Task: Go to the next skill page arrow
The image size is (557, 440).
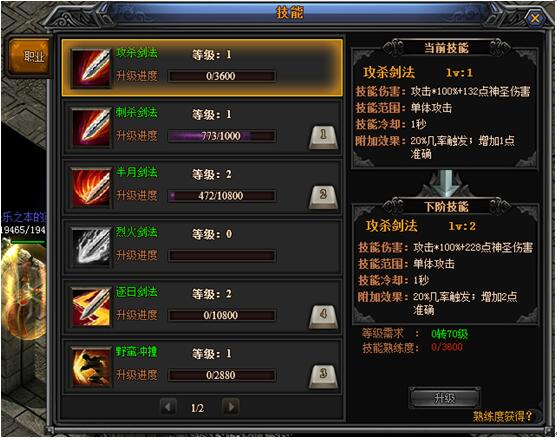Action: click(x=231, y=407)
